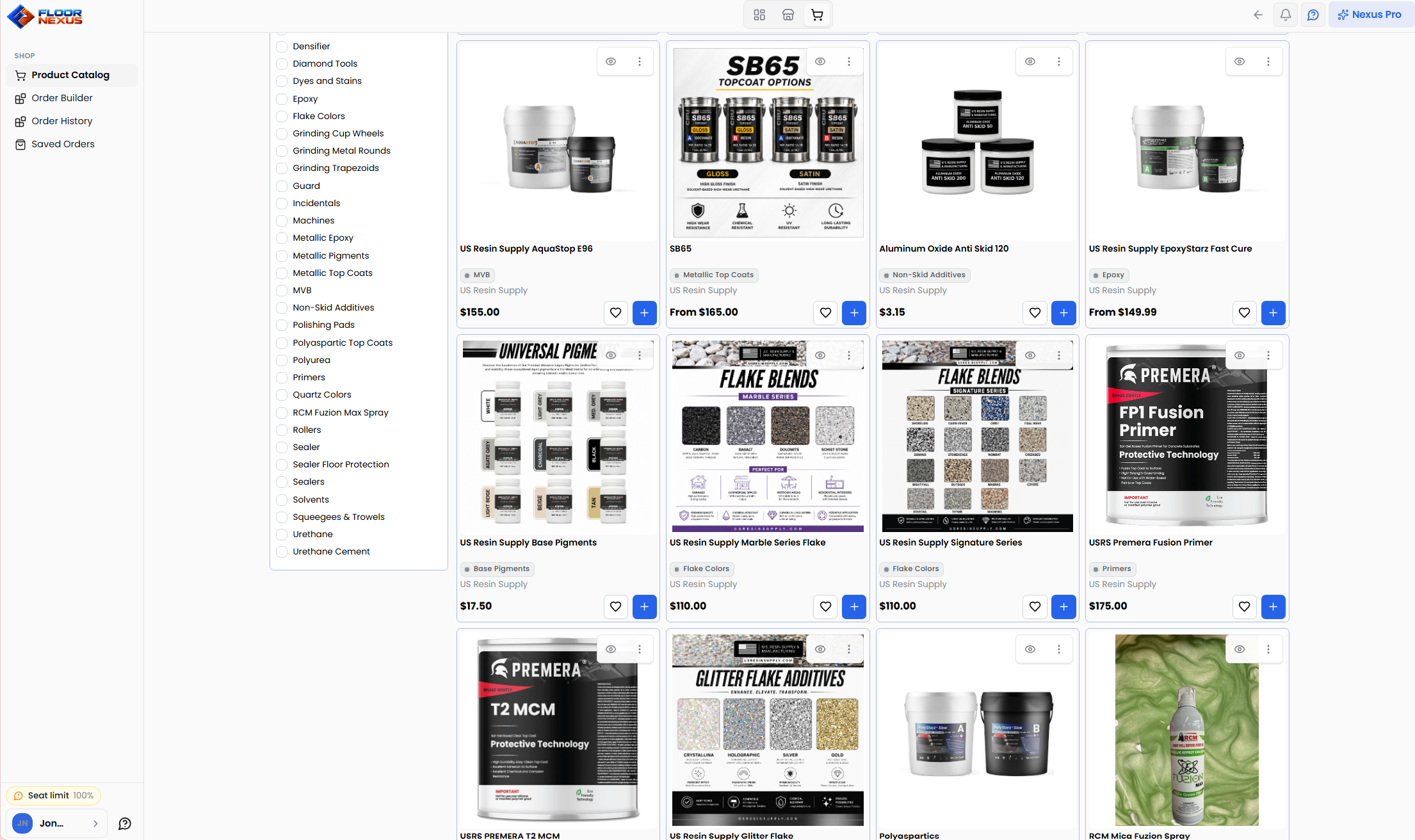This screenshot has height=840, width=1415.
Task: Open more options for Premera Fusion Primer
Action: (1268, 355)
